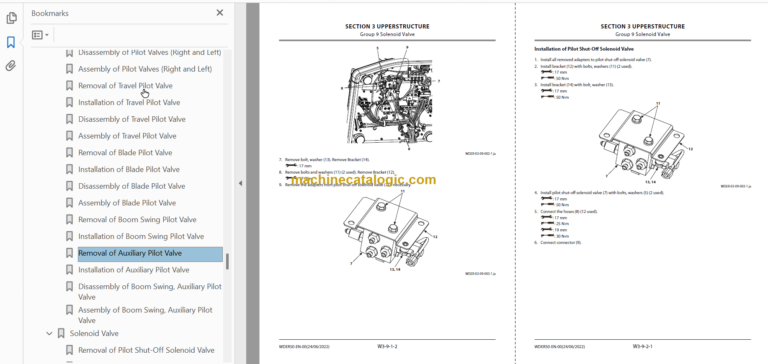The height and width of the screenshot is (364, 768).
Task: Click bookmark icon beside Removal of Boom Swing Pilot Valve
Action: point(70,219)
